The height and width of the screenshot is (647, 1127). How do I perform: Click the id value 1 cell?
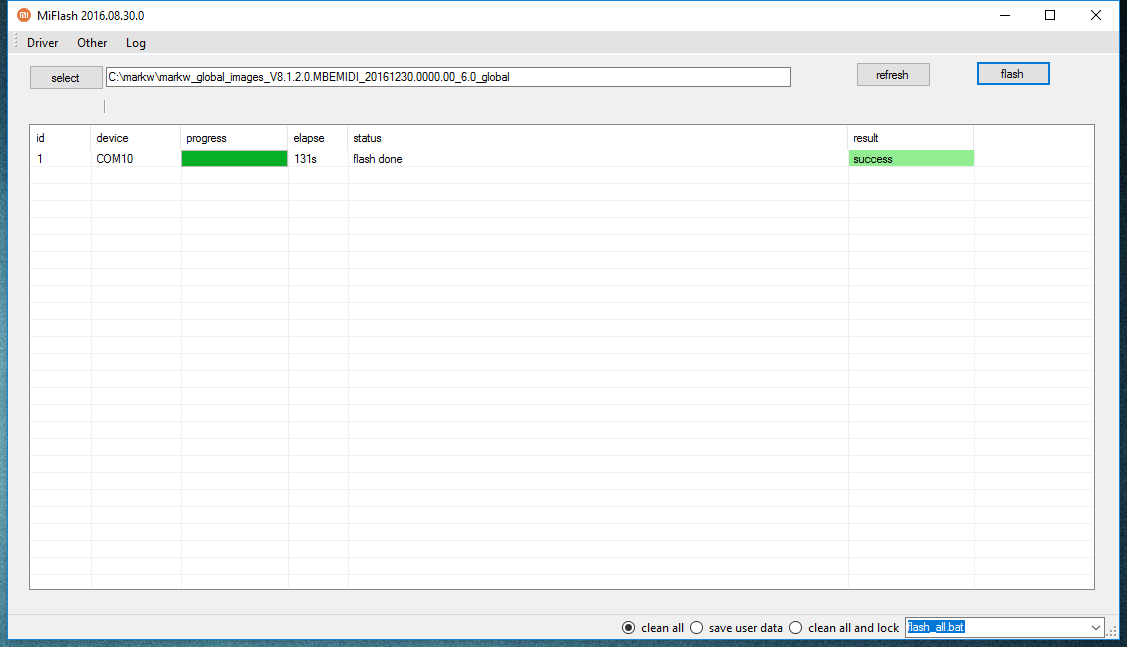(60, 159)
